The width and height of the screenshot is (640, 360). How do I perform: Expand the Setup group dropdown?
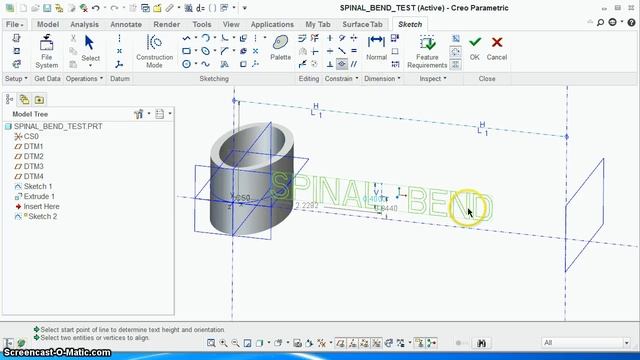(16, 78)
